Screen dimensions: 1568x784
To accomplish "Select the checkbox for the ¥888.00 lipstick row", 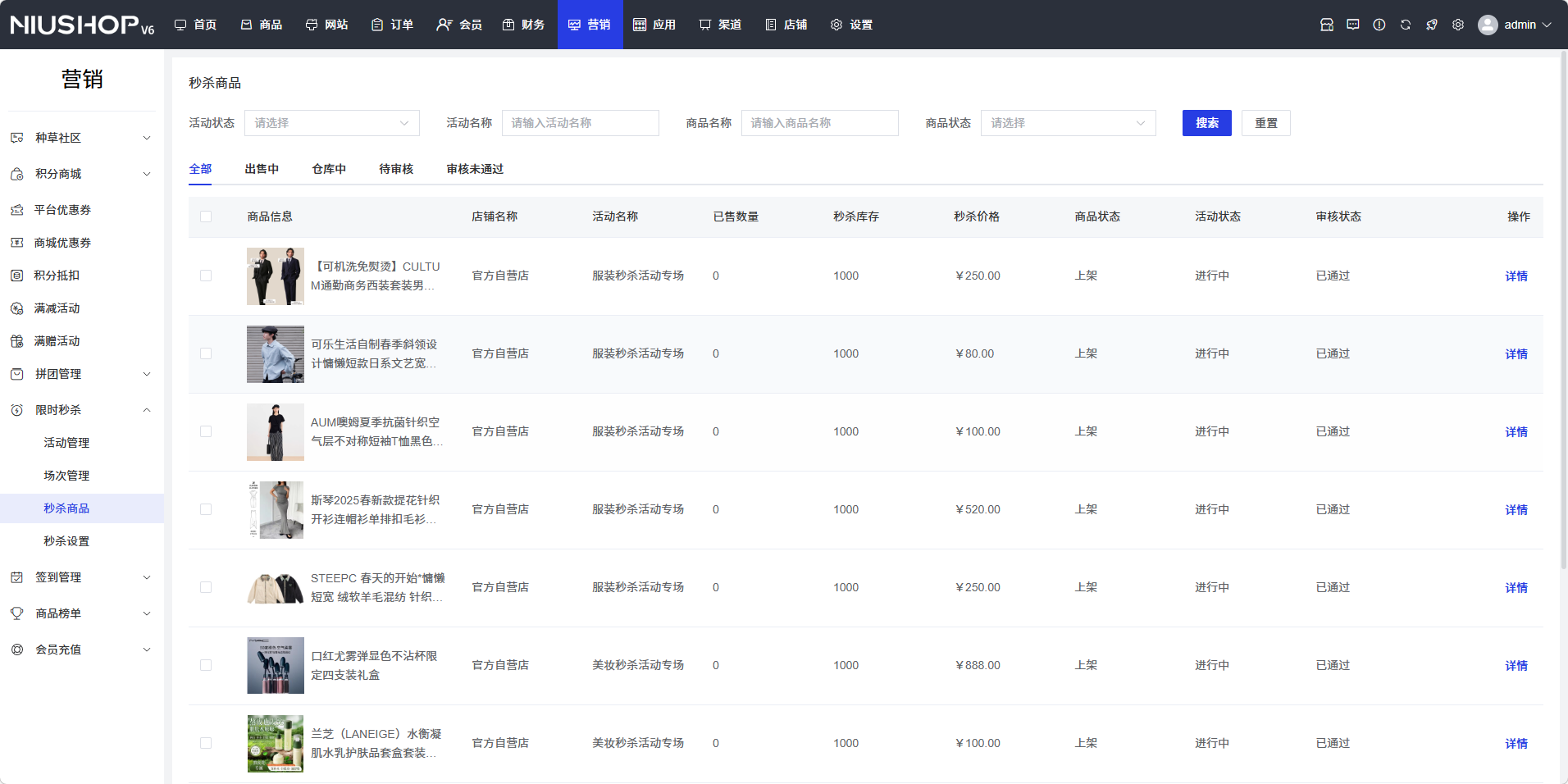I will tap(206, 665).
